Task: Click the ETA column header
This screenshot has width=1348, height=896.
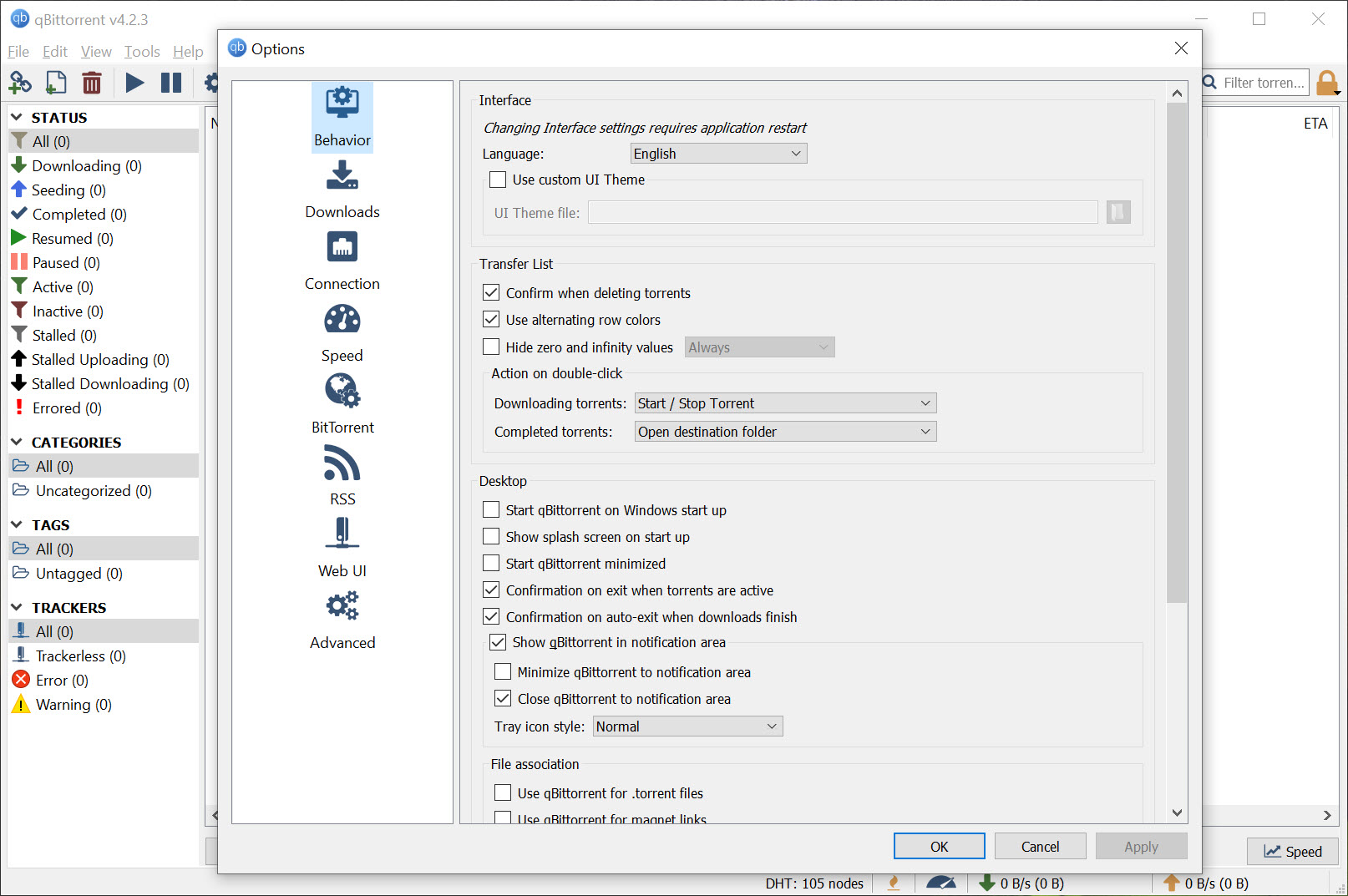Action: click(1315, 124)
